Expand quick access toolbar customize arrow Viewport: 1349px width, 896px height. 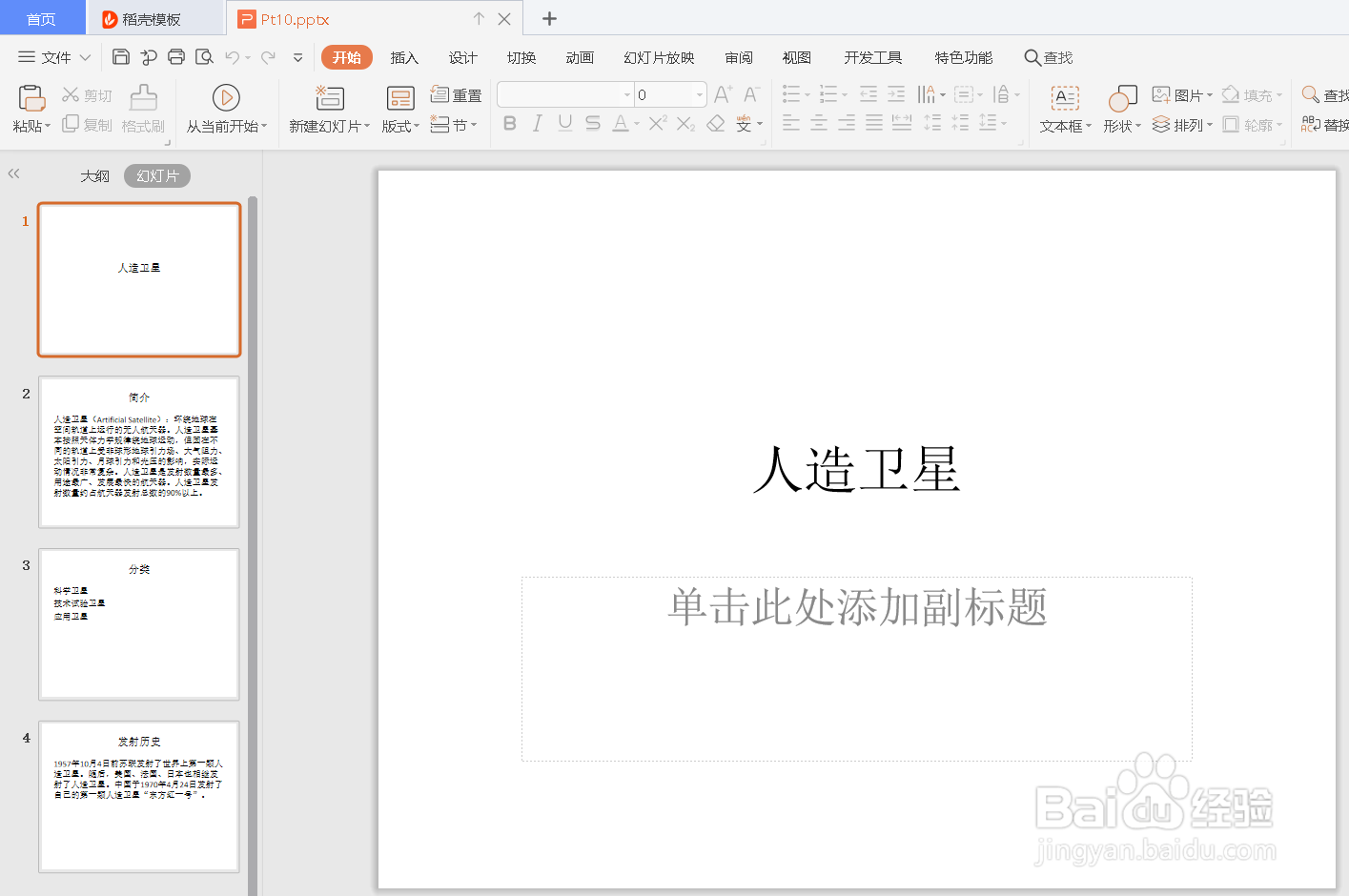[297, 57]
